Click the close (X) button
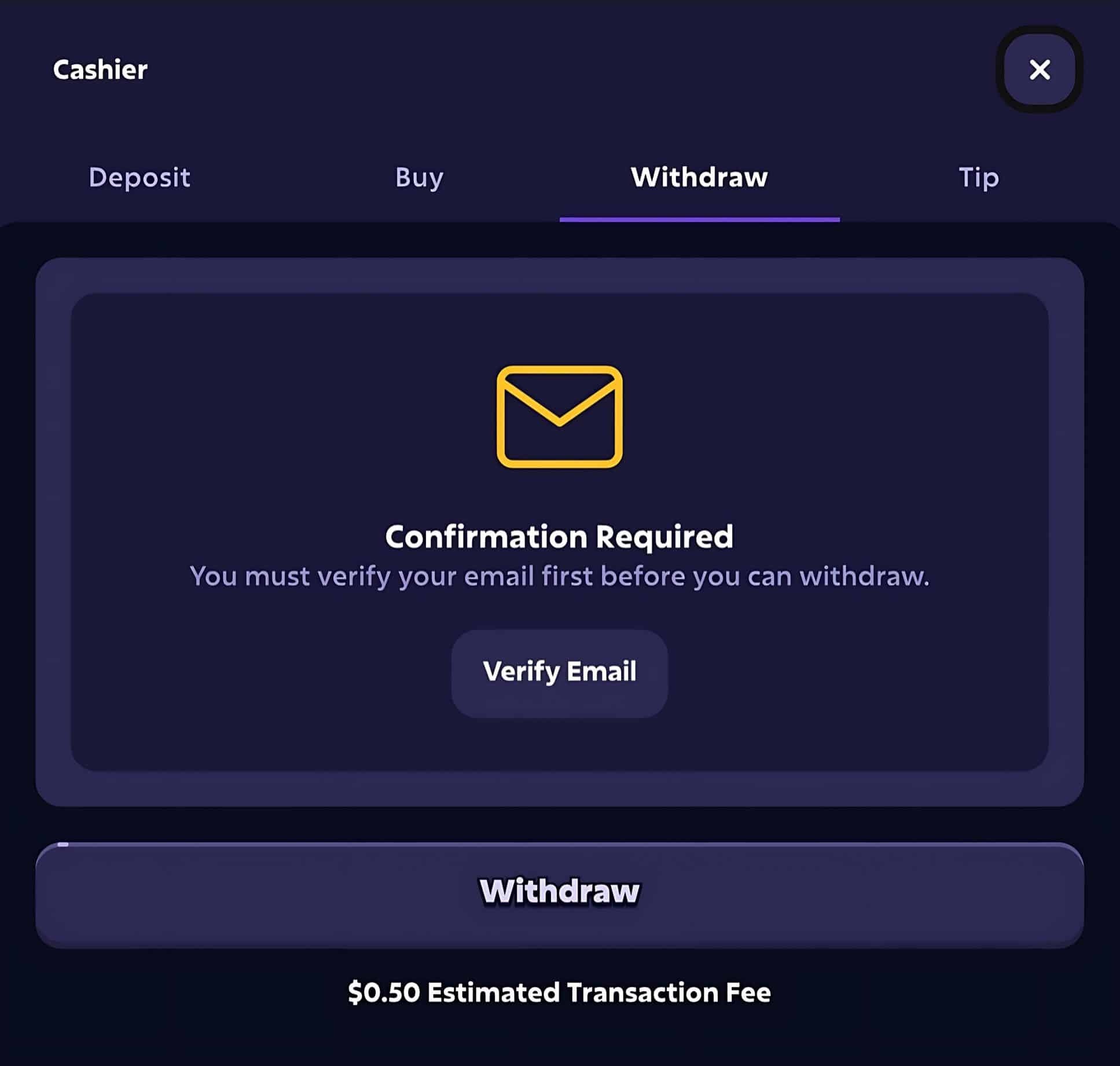This screenshot has height=1066, width=1120. pyautogui.click(x=1040, y=69)
